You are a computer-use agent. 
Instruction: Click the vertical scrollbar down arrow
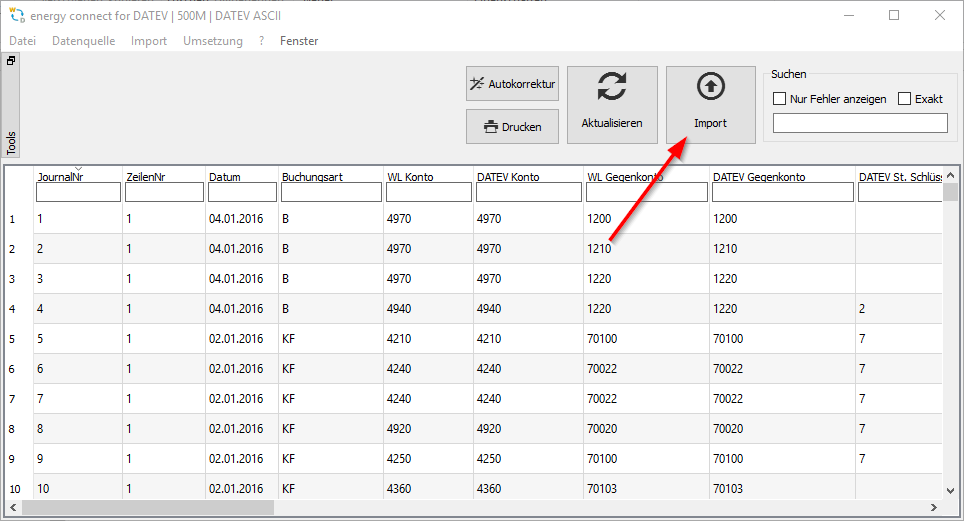pos(950,490)
